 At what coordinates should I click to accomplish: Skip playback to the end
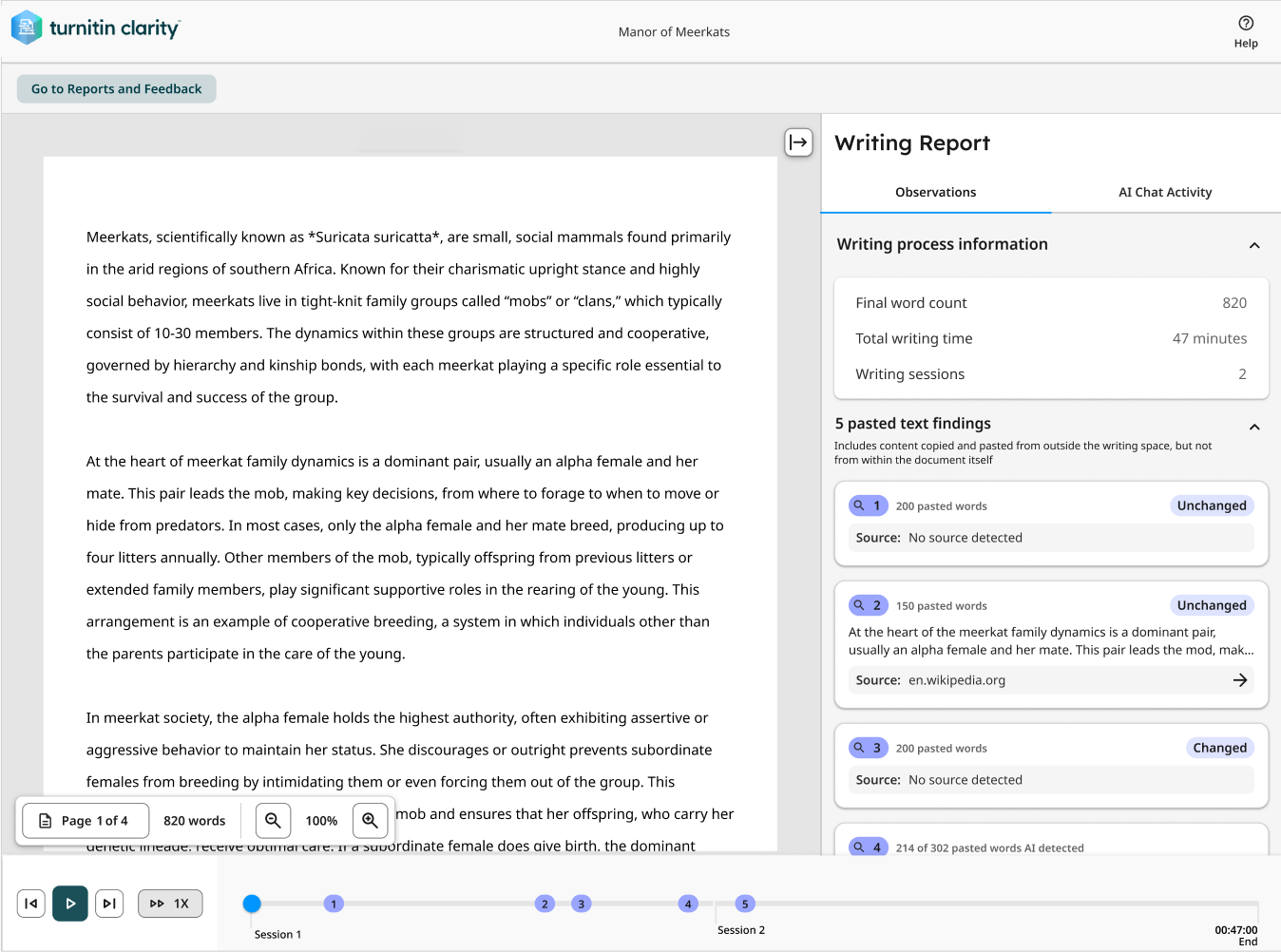tap(109, 904)
